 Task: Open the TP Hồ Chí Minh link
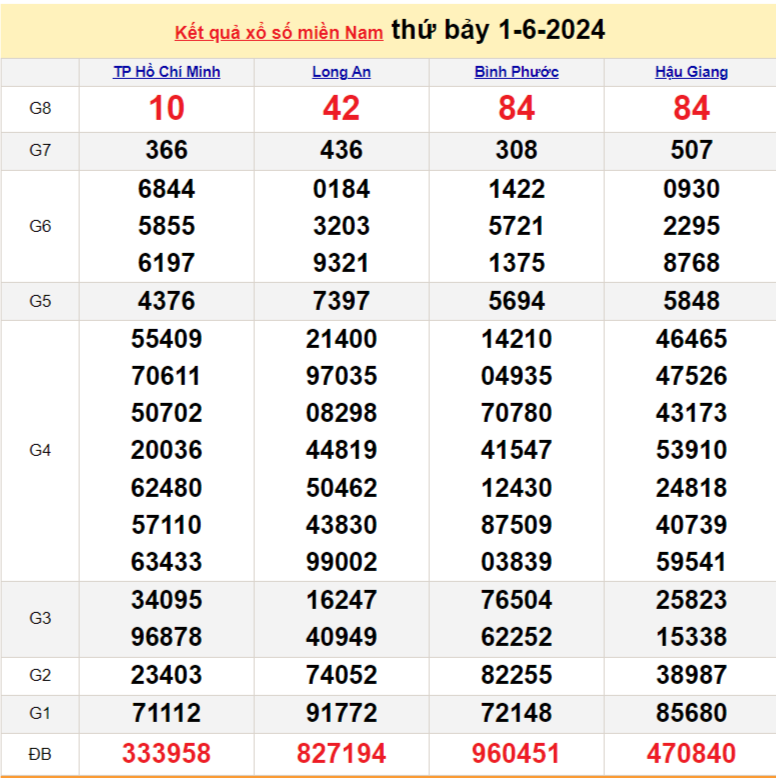pos(167,72)
